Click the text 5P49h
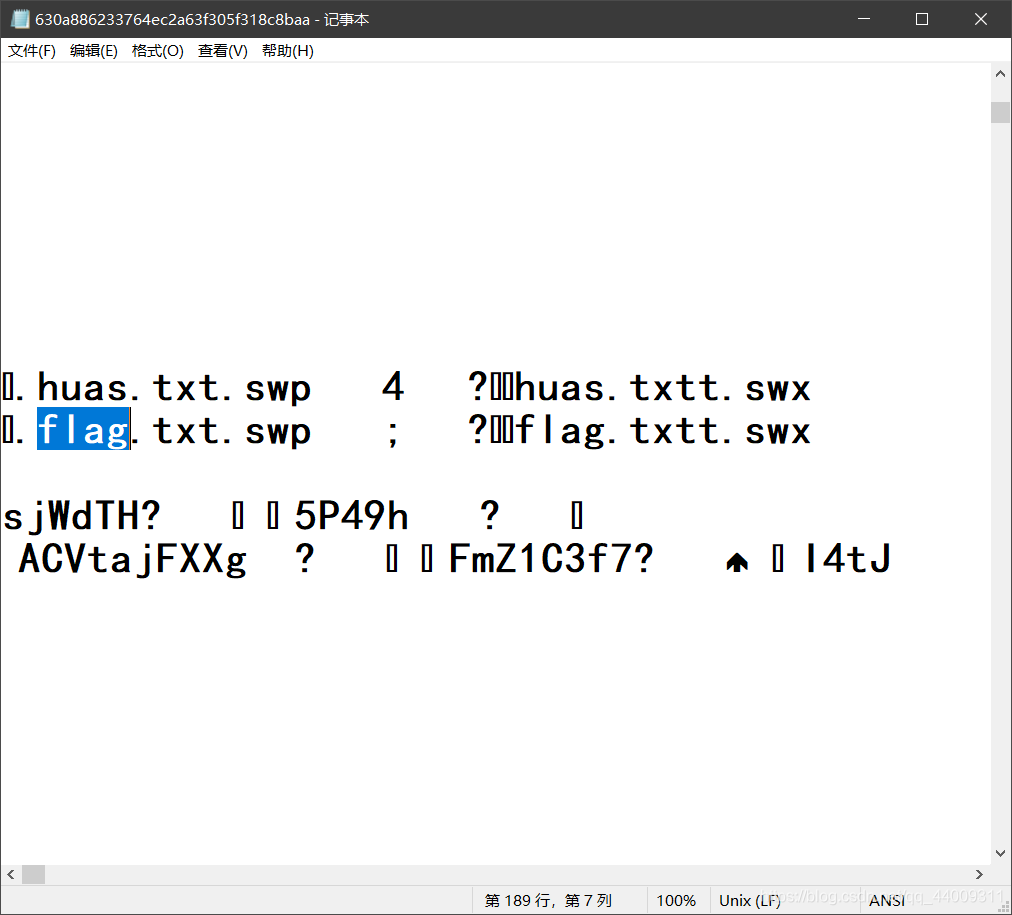Viewport: 1012px width, 915px height. point(352,516)
